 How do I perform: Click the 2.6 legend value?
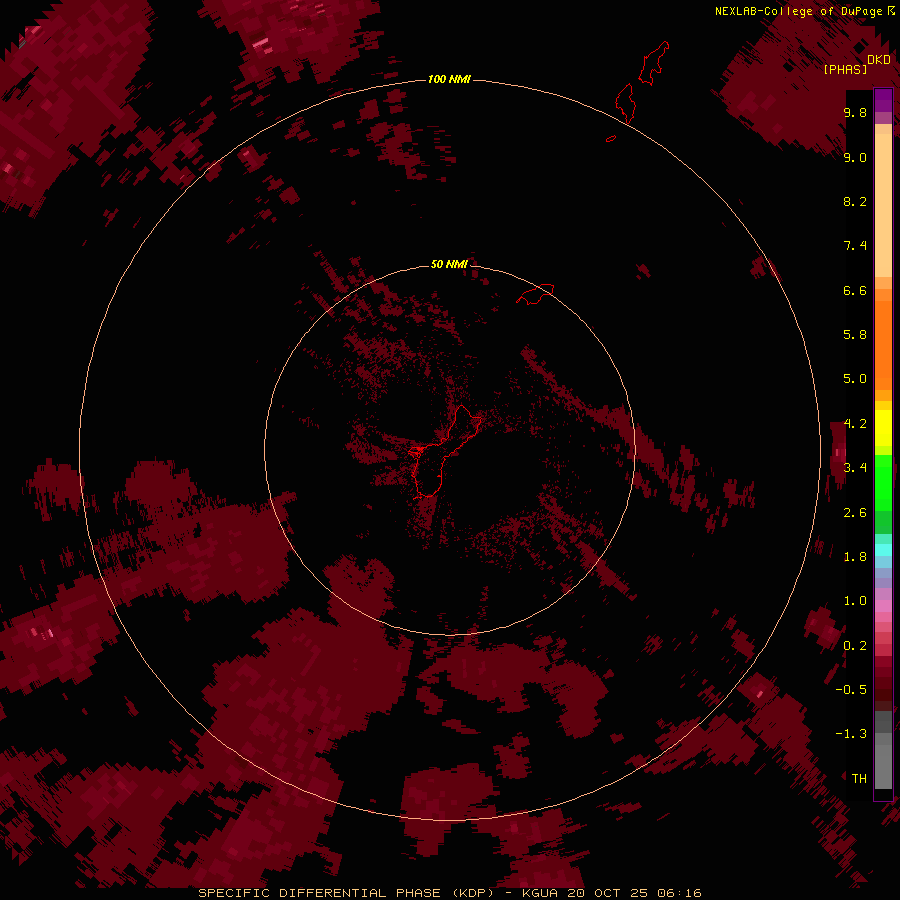click(x=855, y=513)
